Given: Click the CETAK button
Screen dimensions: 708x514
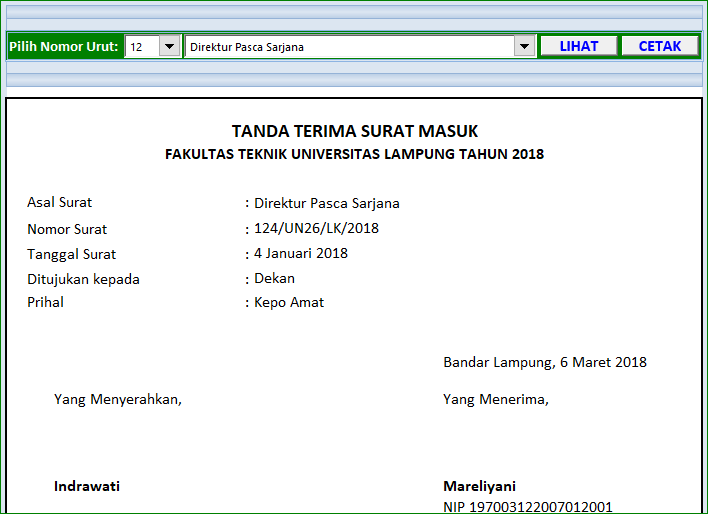Looking at the screenshot, I should click(660, 46).
